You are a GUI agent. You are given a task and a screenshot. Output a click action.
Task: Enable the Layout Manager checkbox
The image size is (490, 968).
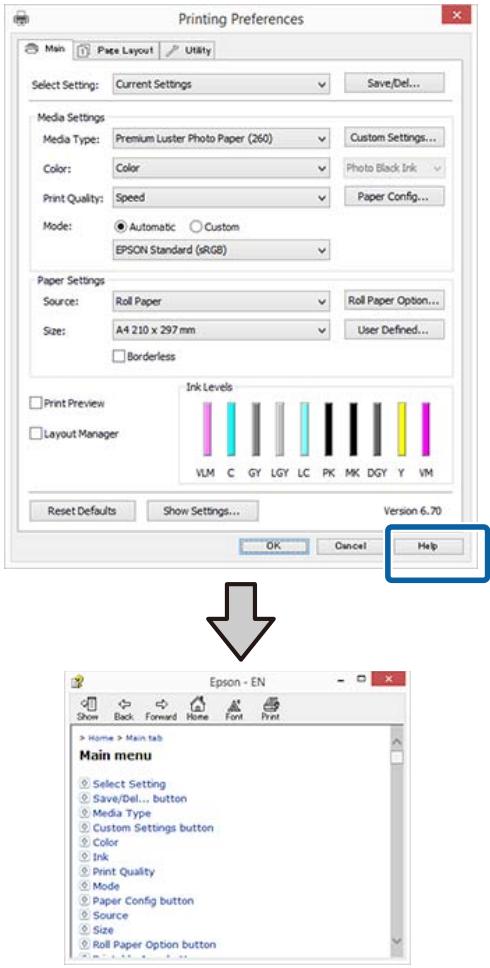(36, 434)
